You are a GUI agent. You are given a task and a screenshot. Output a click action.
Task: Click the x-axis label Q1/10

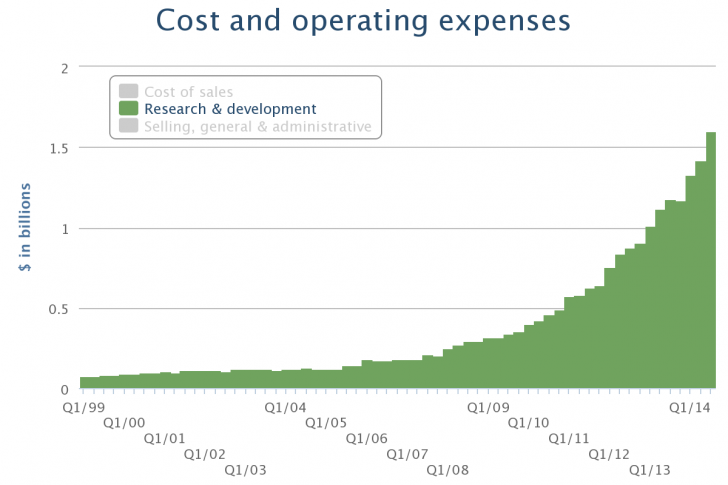coord(528,423)
